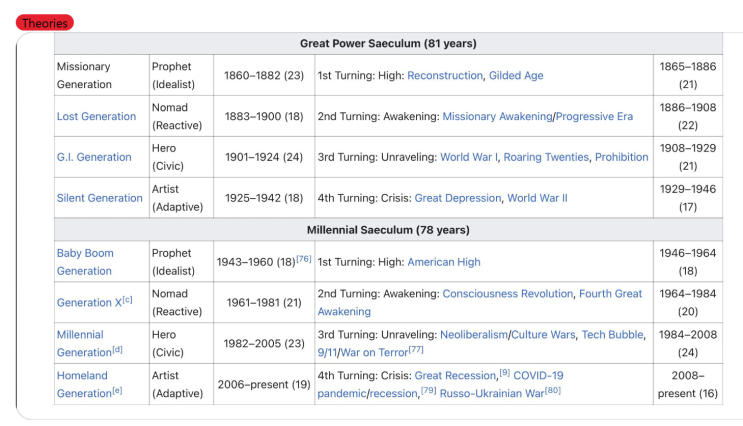Click the 1908–1929 (21) cell

tap(688, 157)
